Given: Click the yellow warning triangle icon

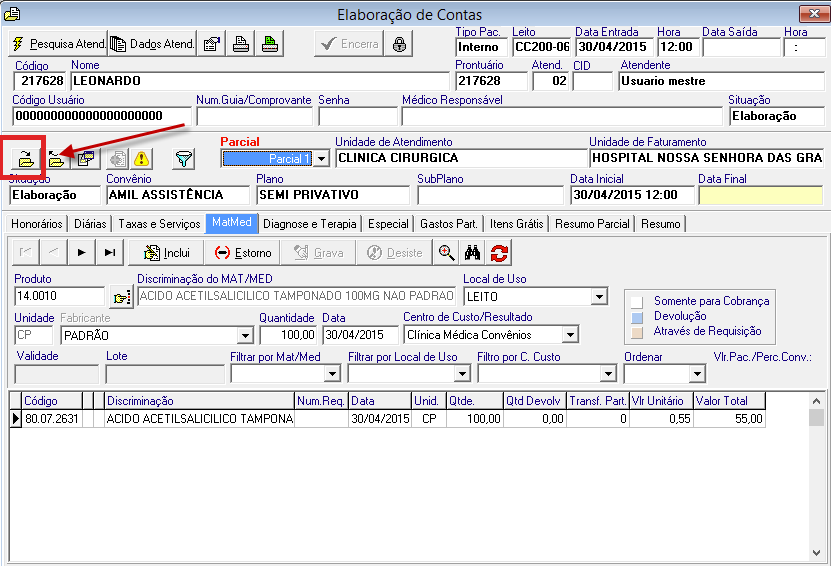Looking at the screenshot, I should [x=142, y=158].
